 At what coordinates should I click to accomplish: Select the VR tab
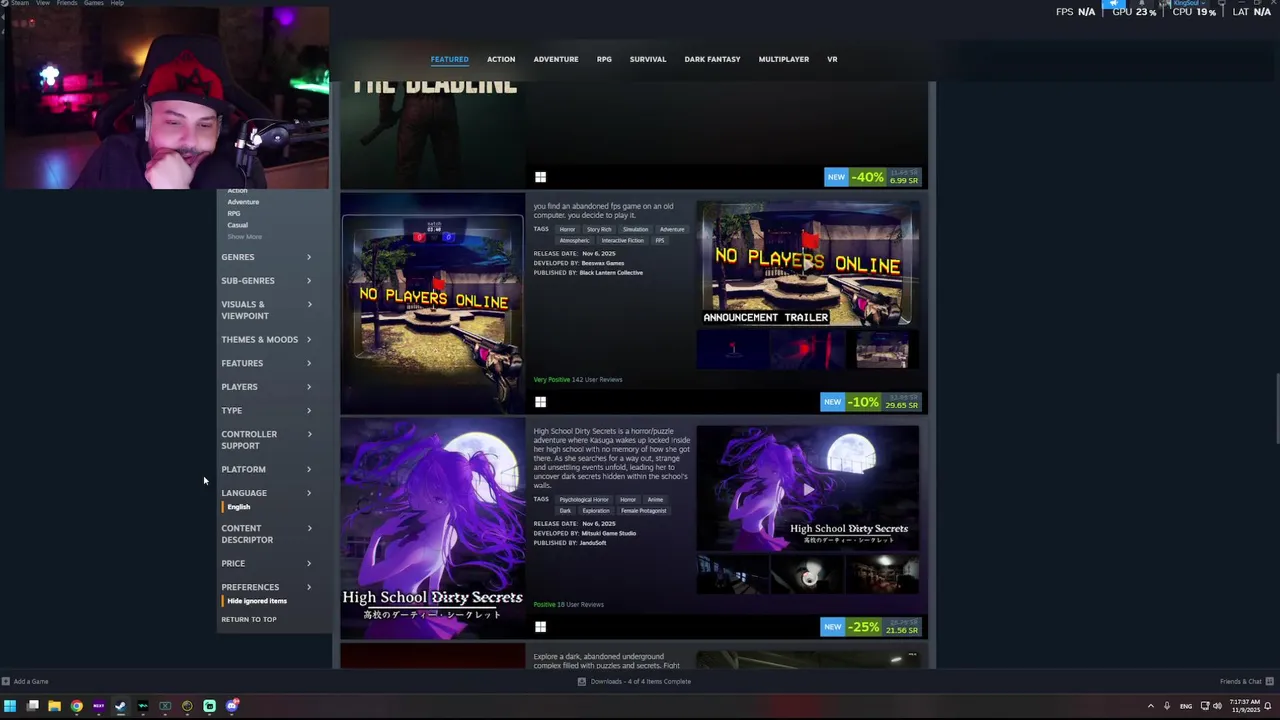832,59
